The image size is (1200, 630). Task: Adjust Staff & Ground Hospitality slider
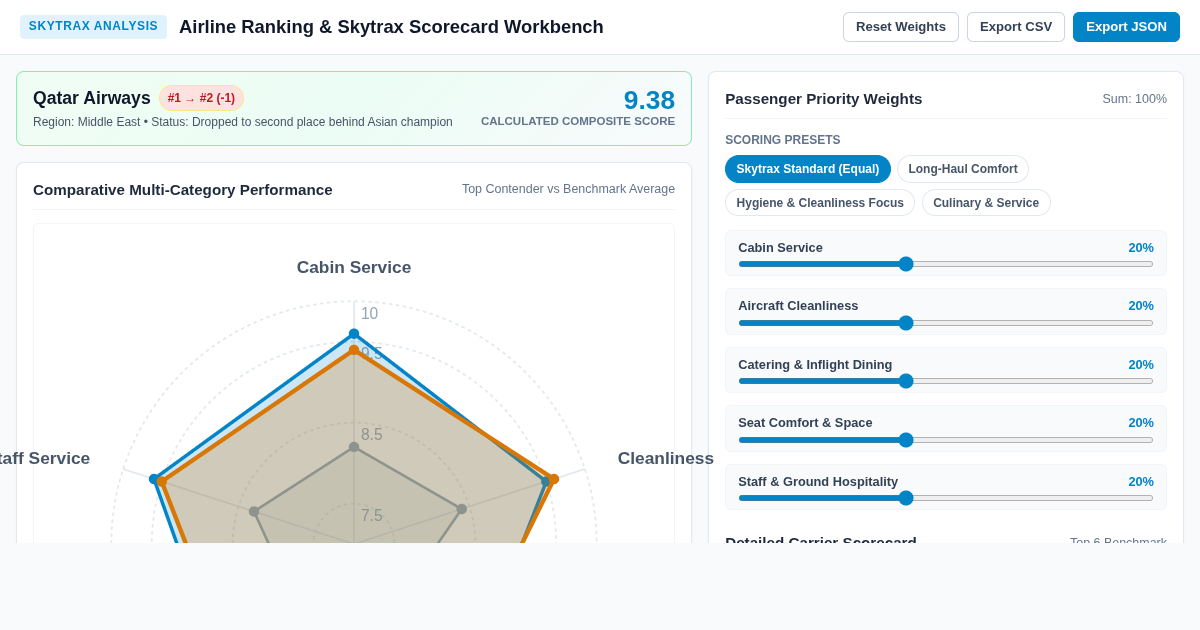[x=946, y=498]
